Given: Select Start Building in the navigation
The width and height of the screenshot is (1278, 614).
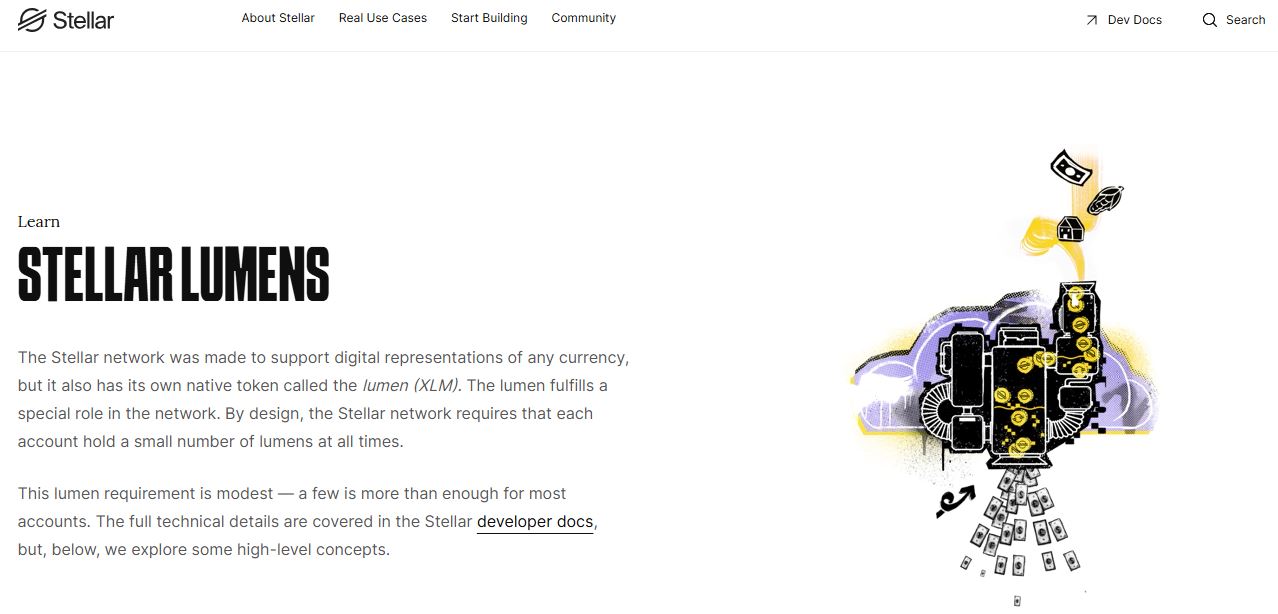Looking at the screenshot, I should [489, 18].
